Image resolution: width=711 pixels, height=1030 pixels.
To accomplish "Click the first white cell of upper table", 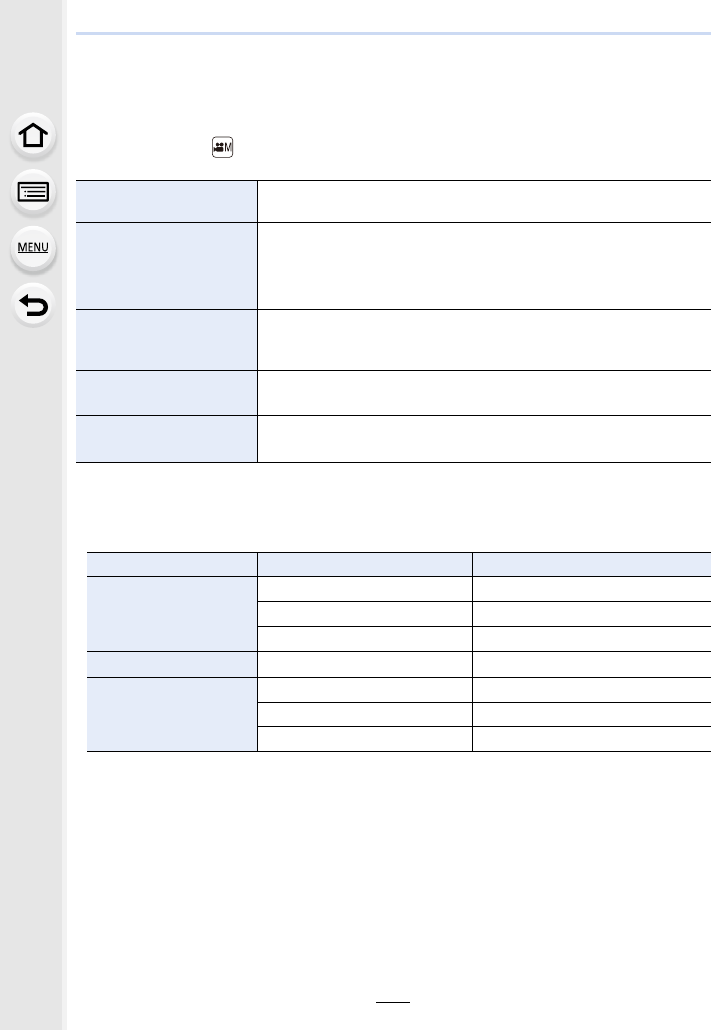I will tap(484, 202).
